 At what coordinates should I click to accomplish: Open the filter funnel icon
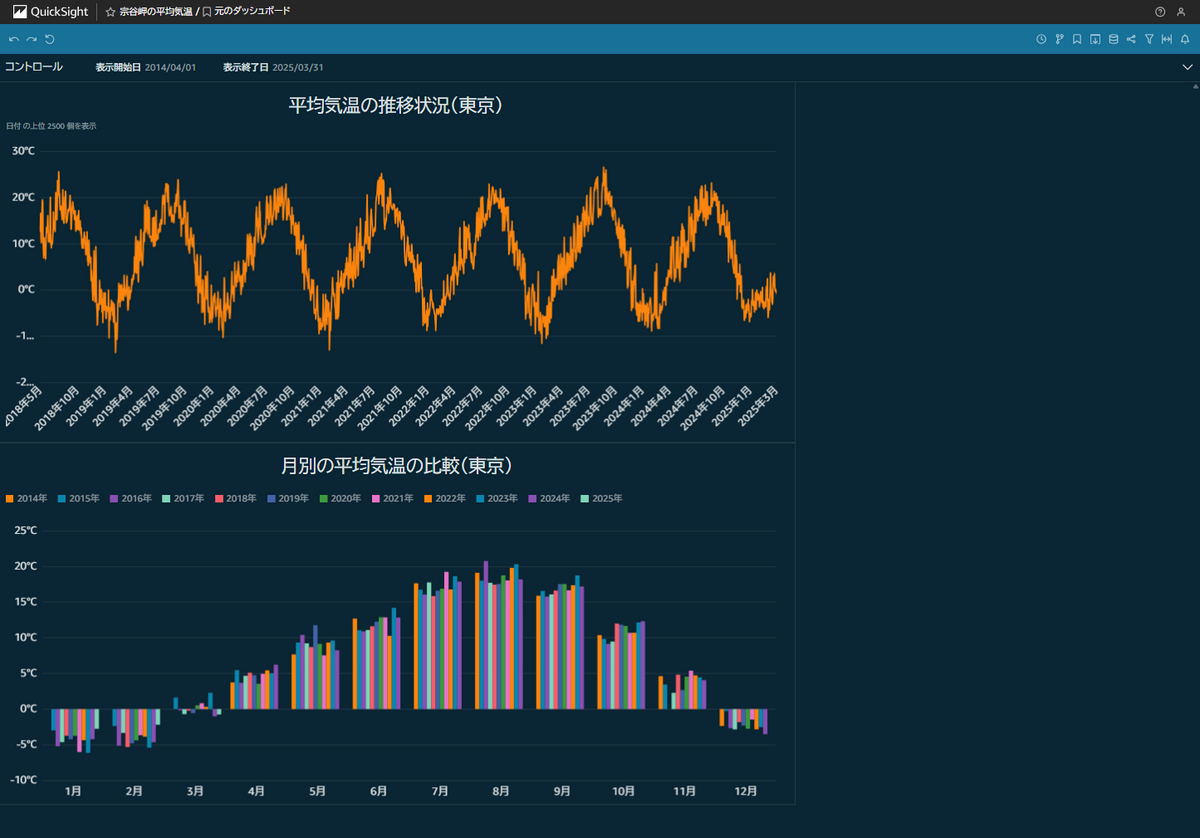pos(1149,39)
